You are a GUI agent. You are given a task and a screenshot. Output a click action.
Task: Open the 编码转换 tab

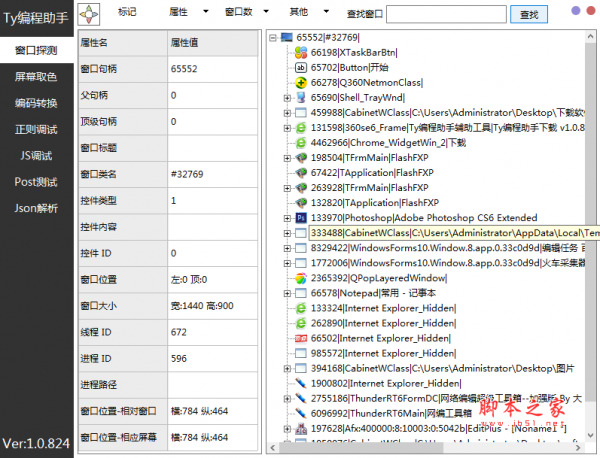pos(37,103)
